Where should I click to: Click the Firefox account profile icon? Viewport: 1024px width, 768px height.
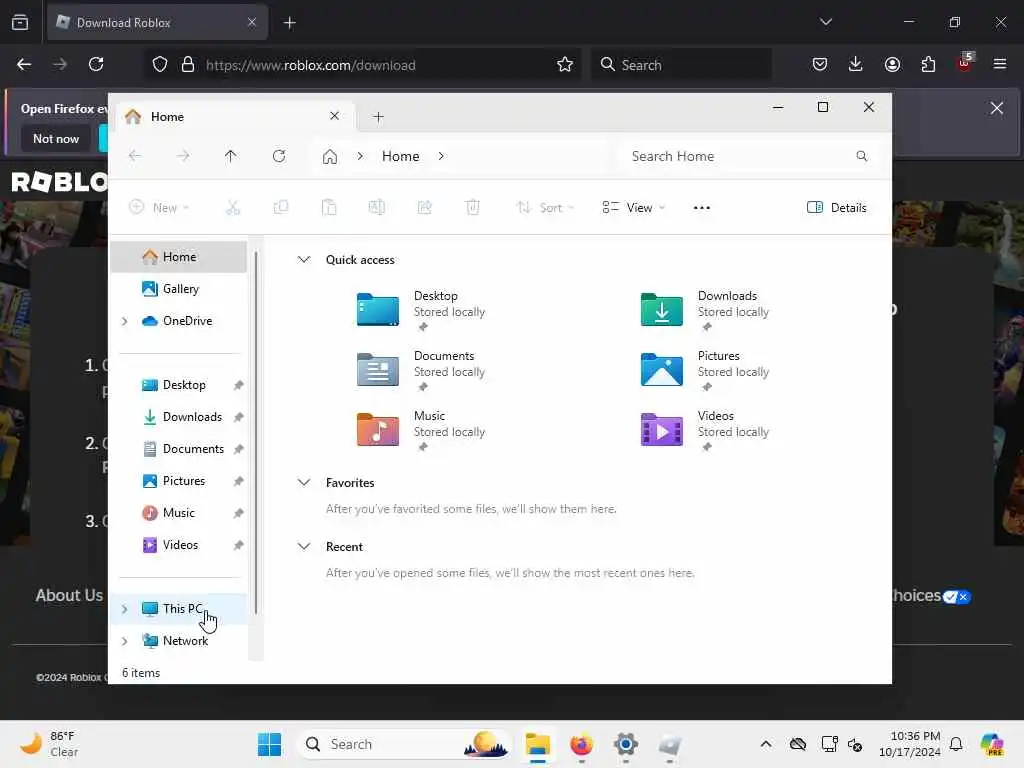coord(892,64)
